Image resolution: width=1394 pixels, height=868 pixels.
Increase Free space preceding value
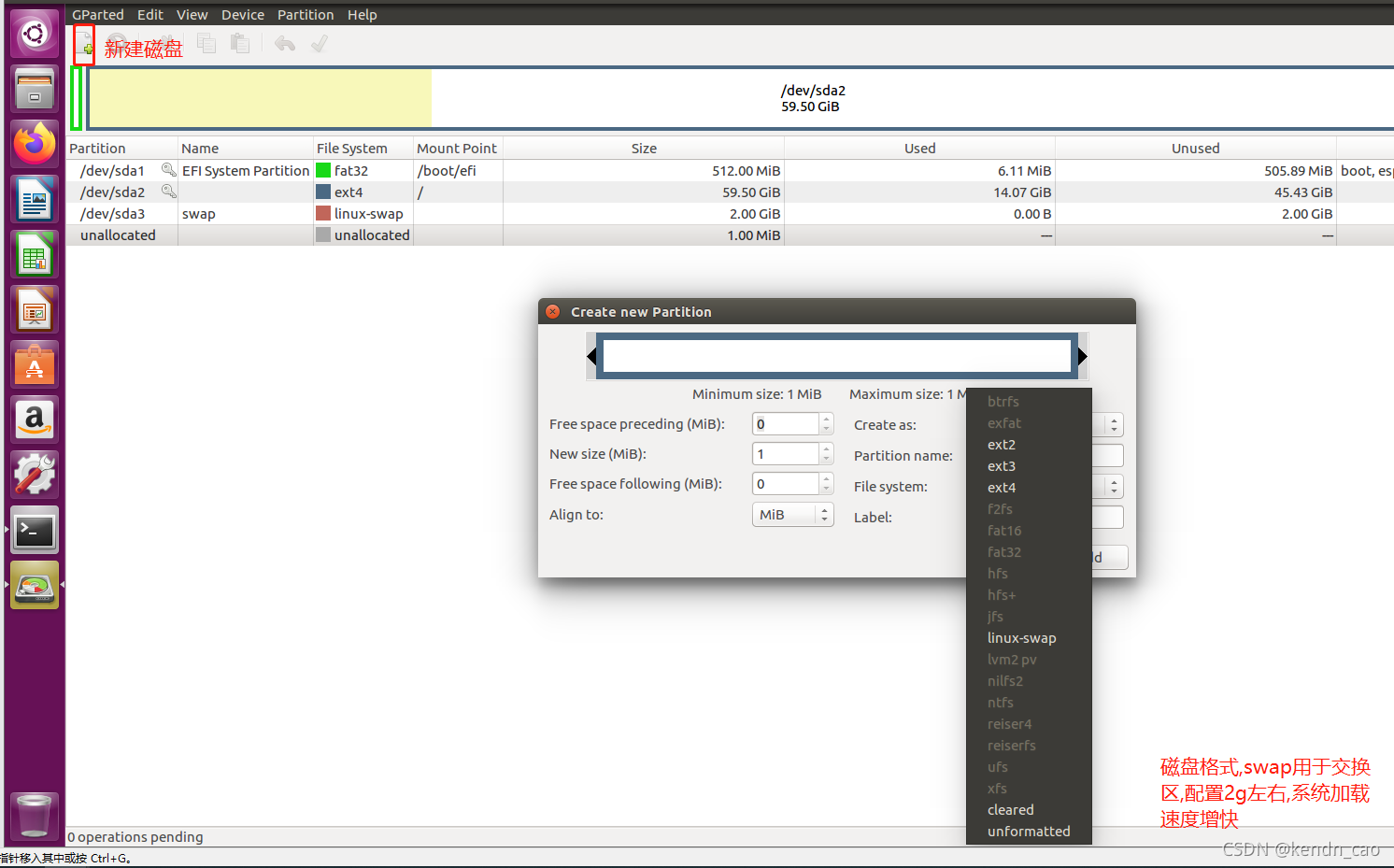point(826,419)
